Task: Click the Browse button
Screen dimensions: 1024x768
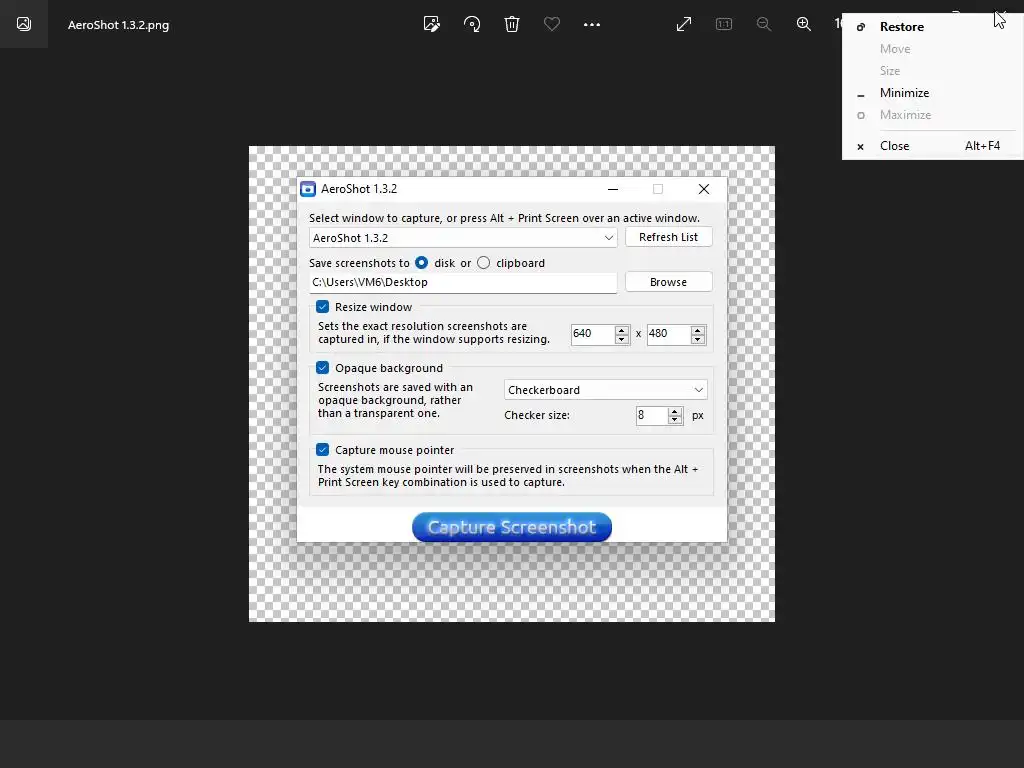Action: pyautogui.click(x=668, y=282)
